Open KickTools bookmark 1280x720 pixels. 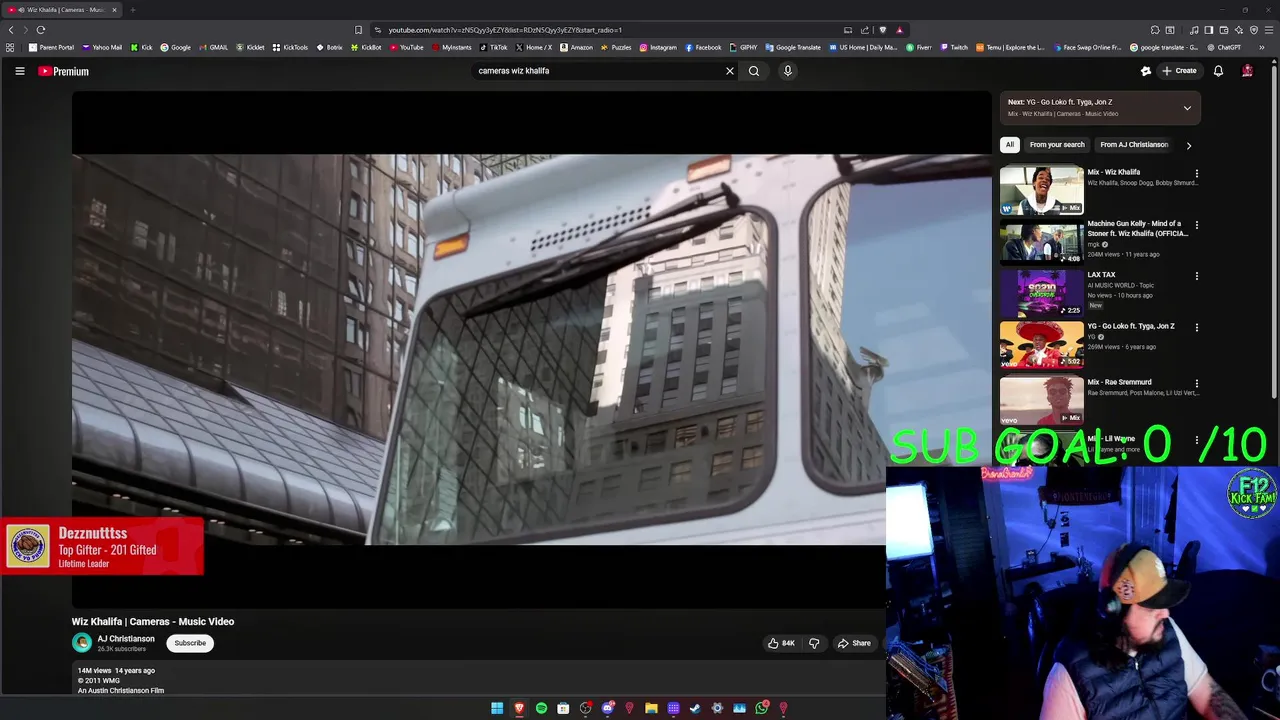(290, 47)
